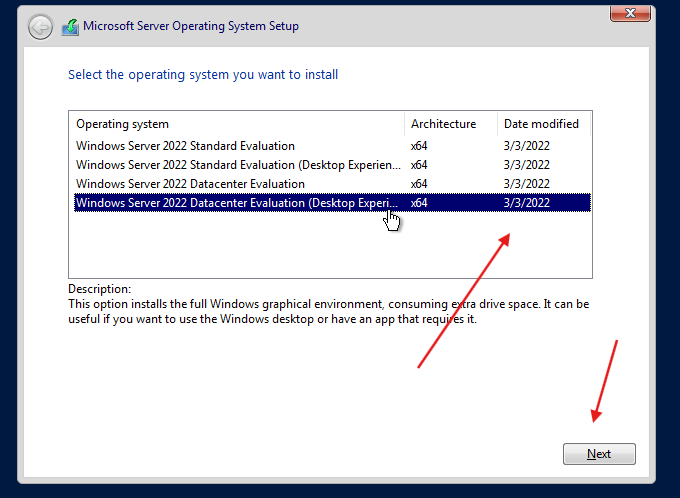Select Windows Server 2022 Standard Evaluation
680x498 pixels.
pyautogui.click(x=185, y=146)
